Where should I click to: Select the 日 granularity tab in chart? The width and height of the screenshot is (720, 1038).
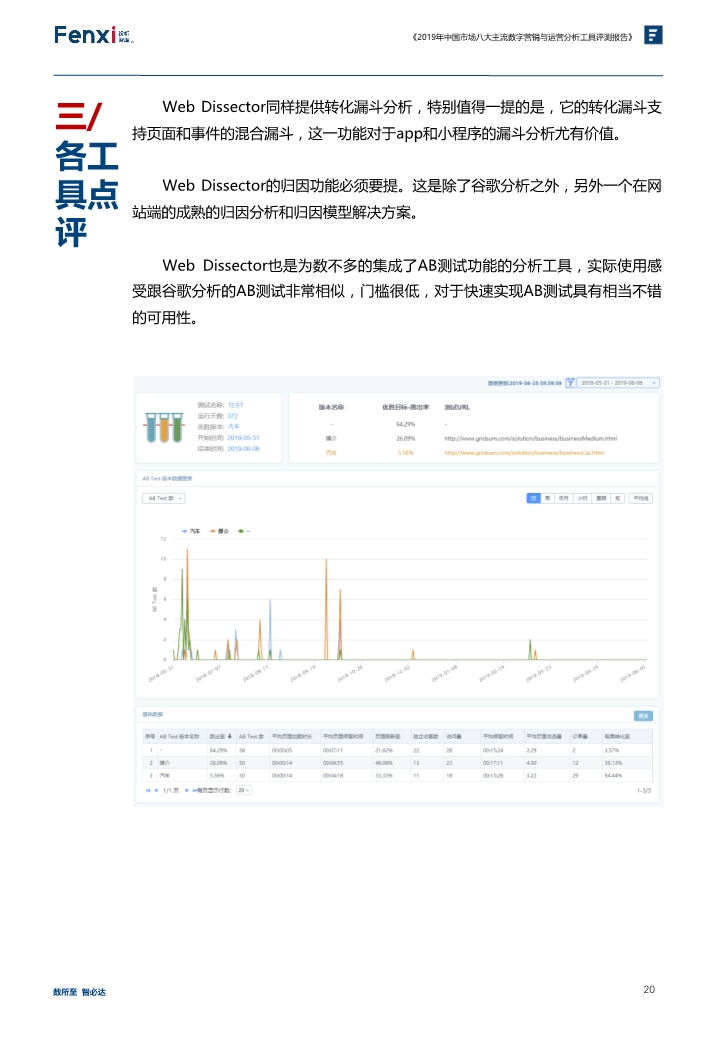point(533,498)
